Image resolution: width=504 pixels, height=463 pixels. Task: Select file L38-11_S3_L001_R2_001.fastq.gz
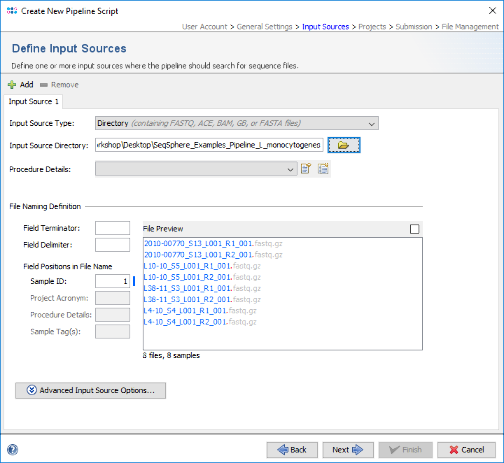[x=202, y=299]
